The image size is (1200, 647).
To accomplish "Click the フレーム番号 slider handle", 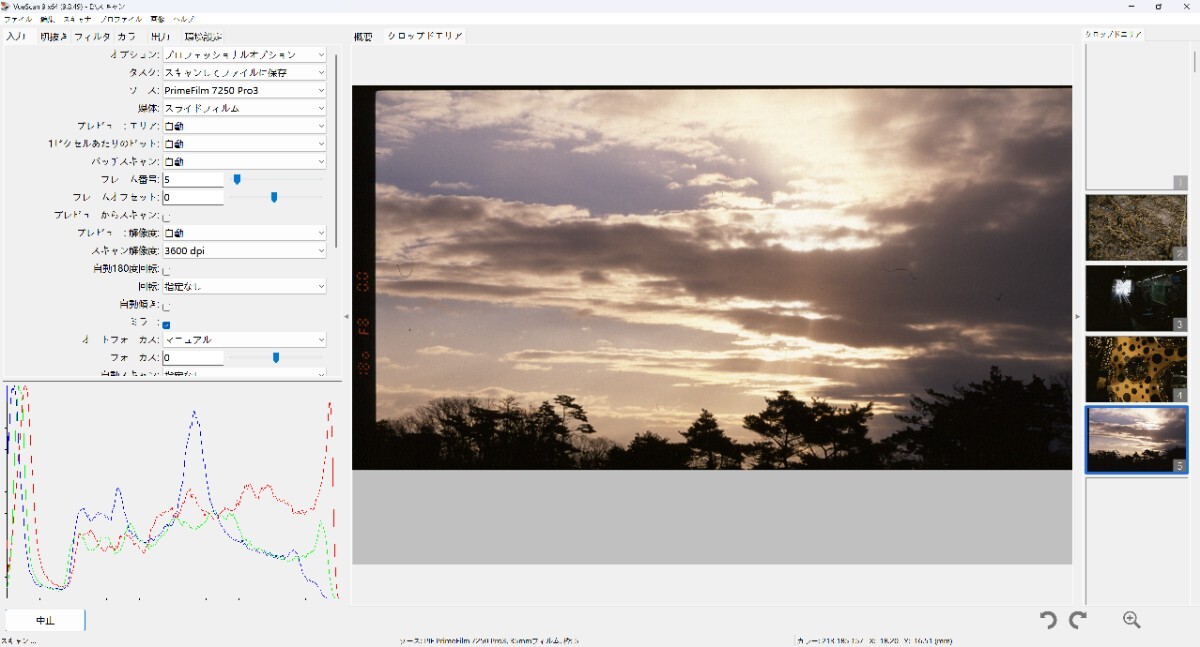I will tap(237, 179).
